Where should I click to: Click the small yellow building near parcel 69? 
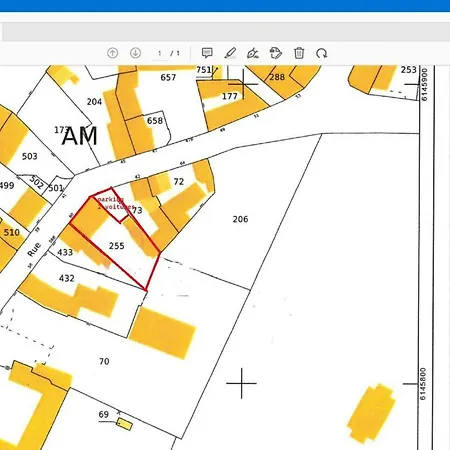[x=124, y=424]
